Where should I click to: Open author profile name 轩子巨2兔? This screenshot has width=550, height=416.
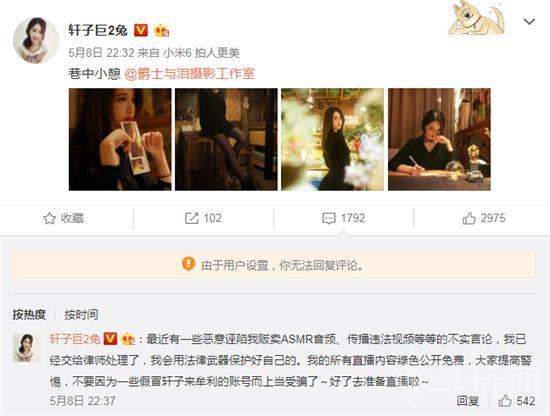[98, 31]
